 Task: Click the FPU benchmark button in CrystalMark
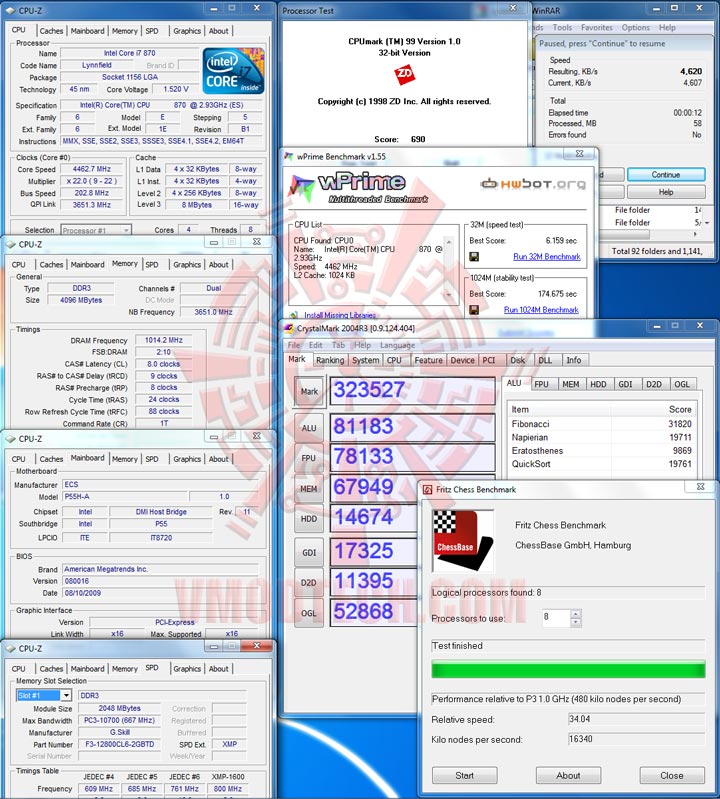point(309,458)
